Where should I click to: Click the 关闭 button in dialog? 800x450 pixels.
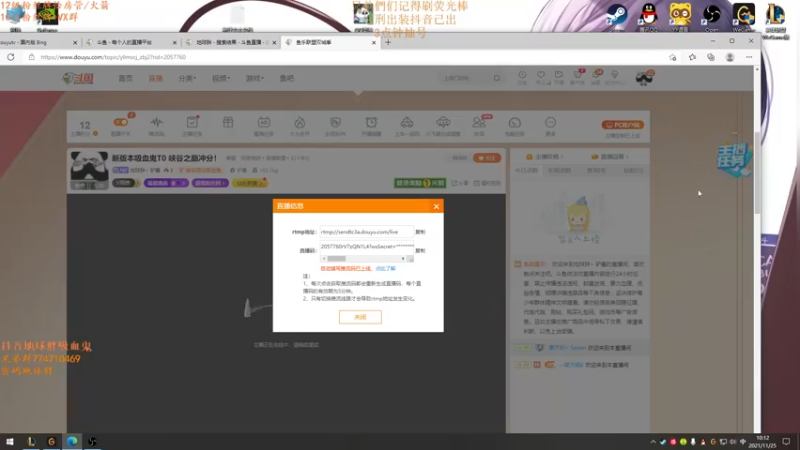coord(360,317)
